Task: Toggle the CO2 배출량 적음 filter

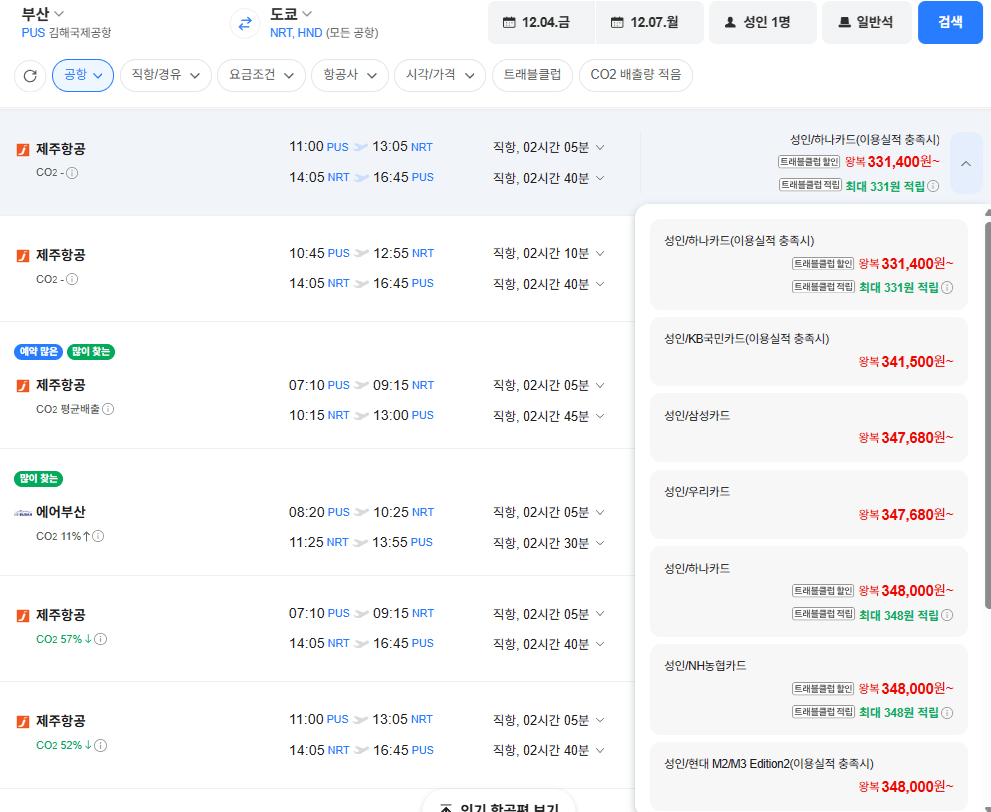Action: (636, 75)
